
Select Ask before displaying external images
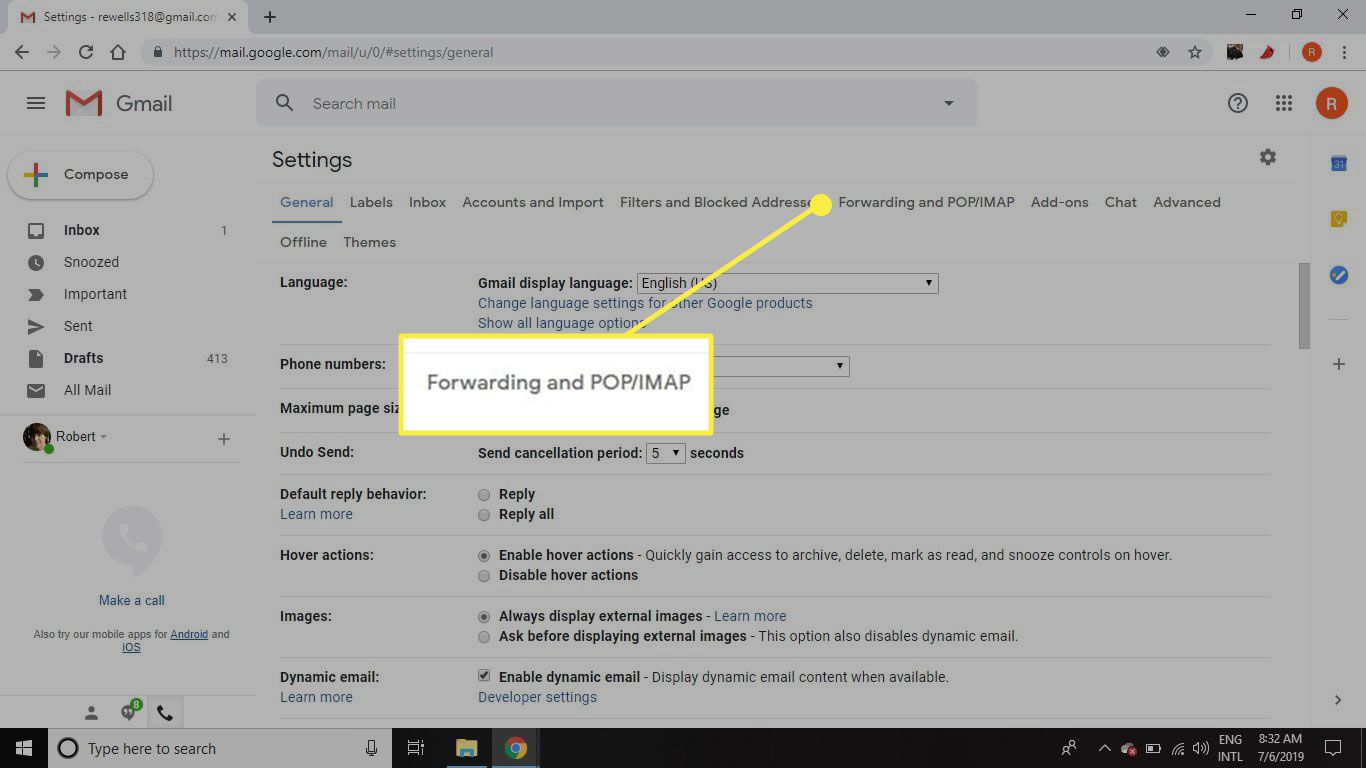484,636
